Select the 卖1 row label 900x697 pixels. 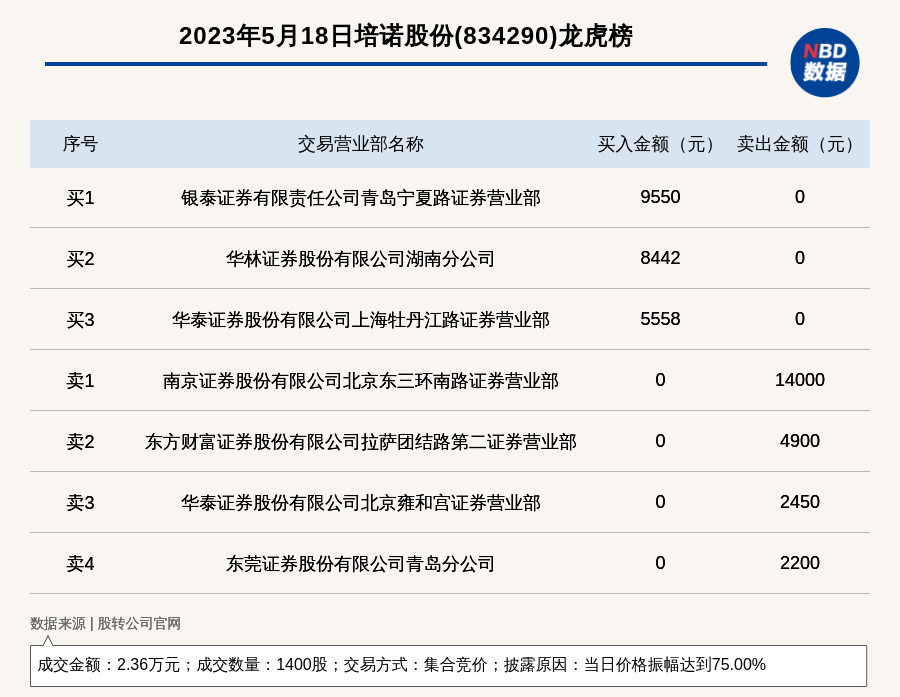coord(80,381)
